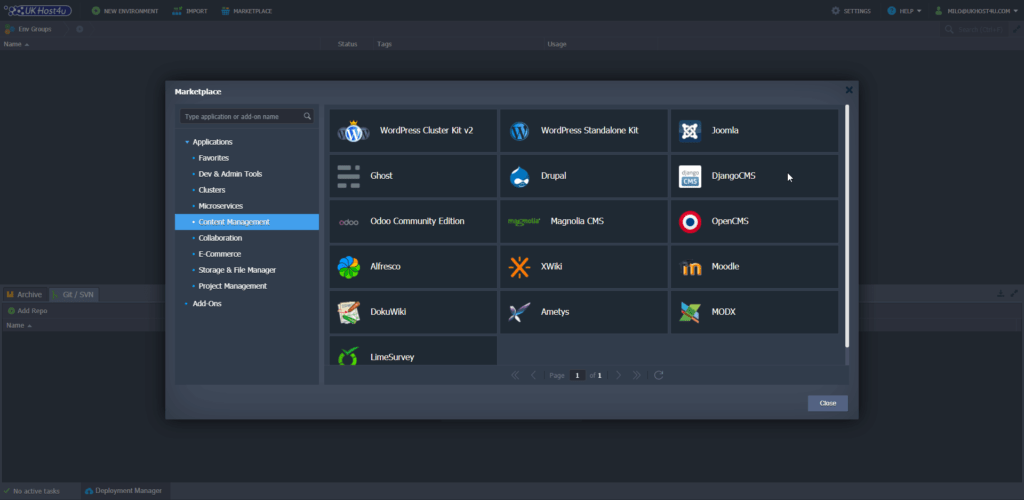Choose the DokuWiki notepad icon
This screenshot has height=500, width=1024.
click(349, 313)
